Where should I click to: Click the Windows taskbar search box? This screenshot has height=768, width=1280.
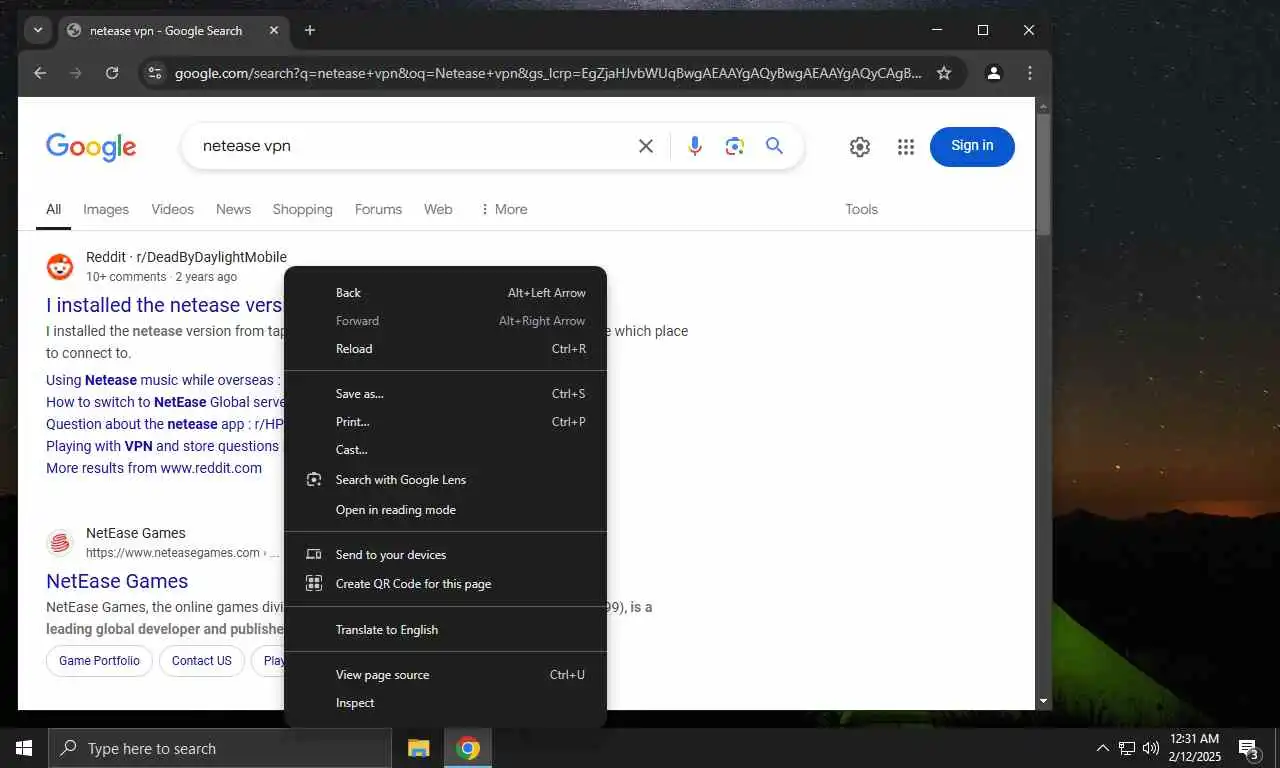(220, 748)
